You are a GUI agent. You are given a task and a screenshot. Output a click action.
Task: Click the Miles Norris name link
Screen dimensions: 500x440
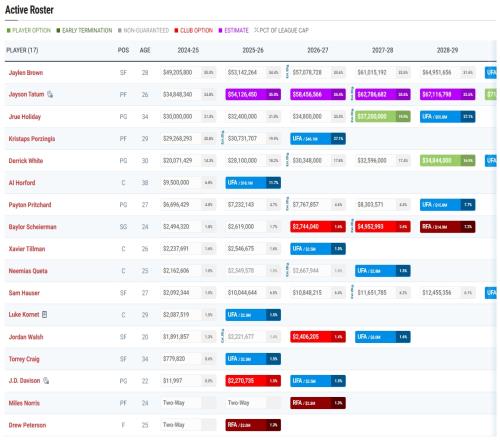[24, 403]
